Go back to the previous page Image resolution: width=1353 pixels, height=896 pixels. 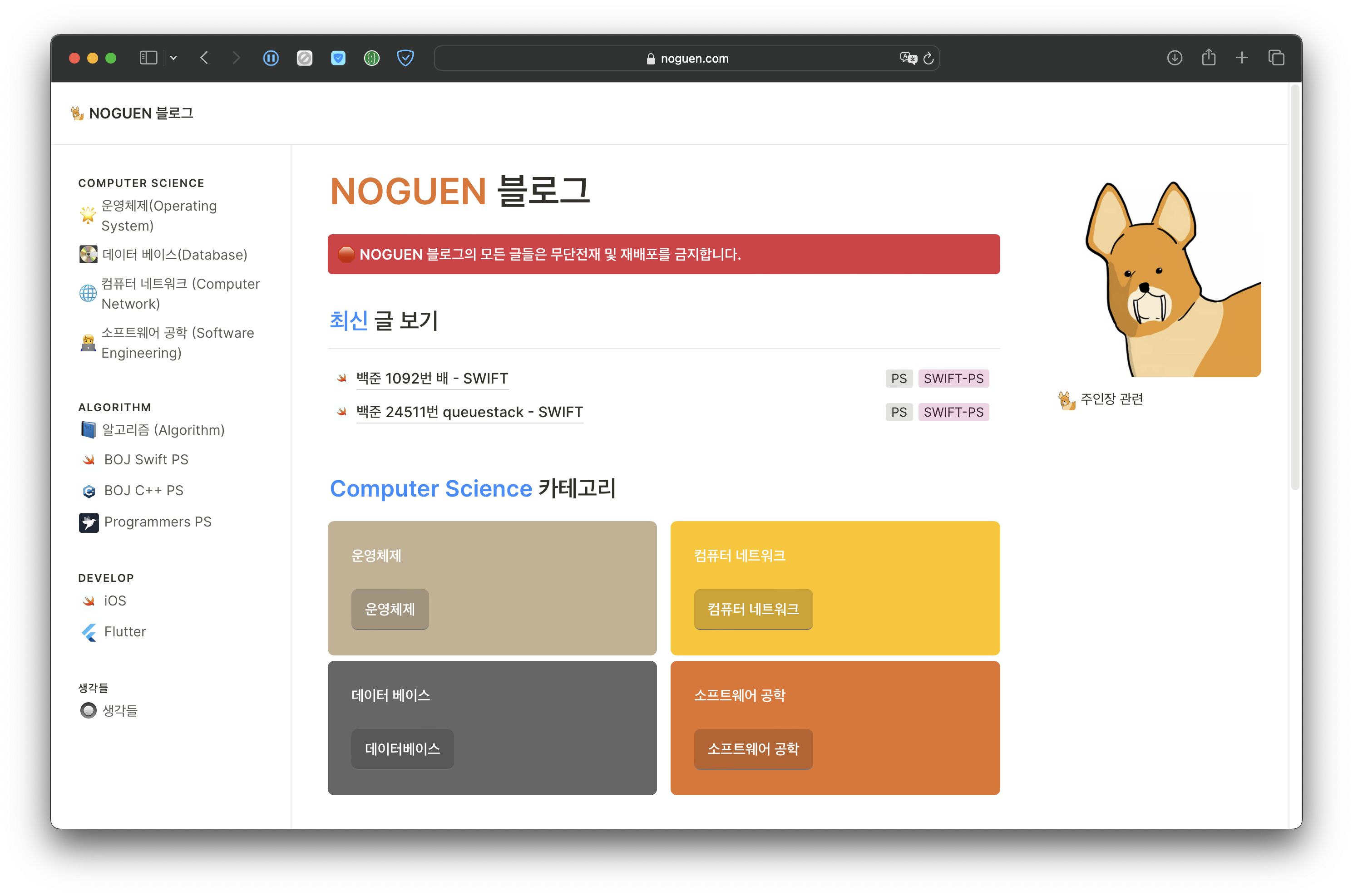205,58
